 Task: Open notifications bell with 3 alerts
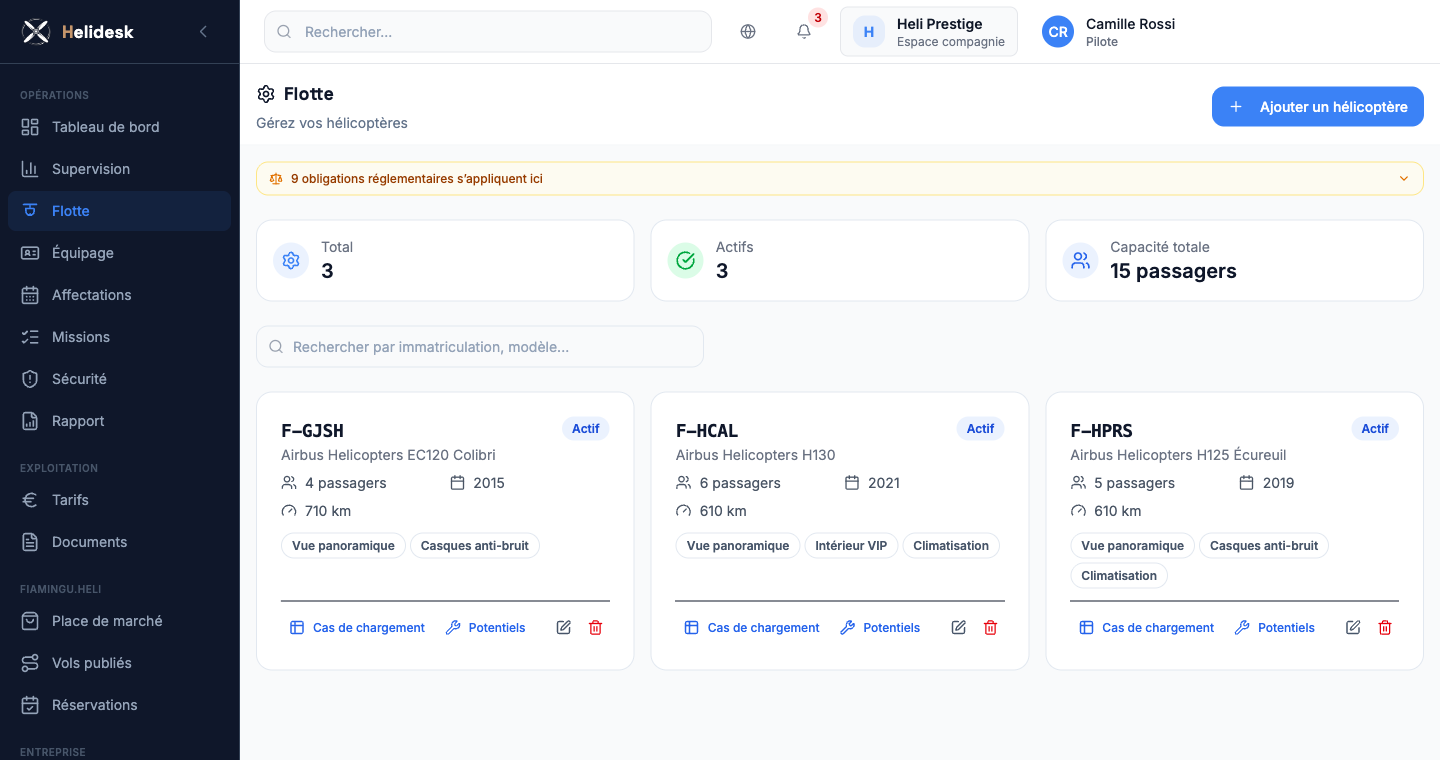pyautogui.click(x=804, y=32)
